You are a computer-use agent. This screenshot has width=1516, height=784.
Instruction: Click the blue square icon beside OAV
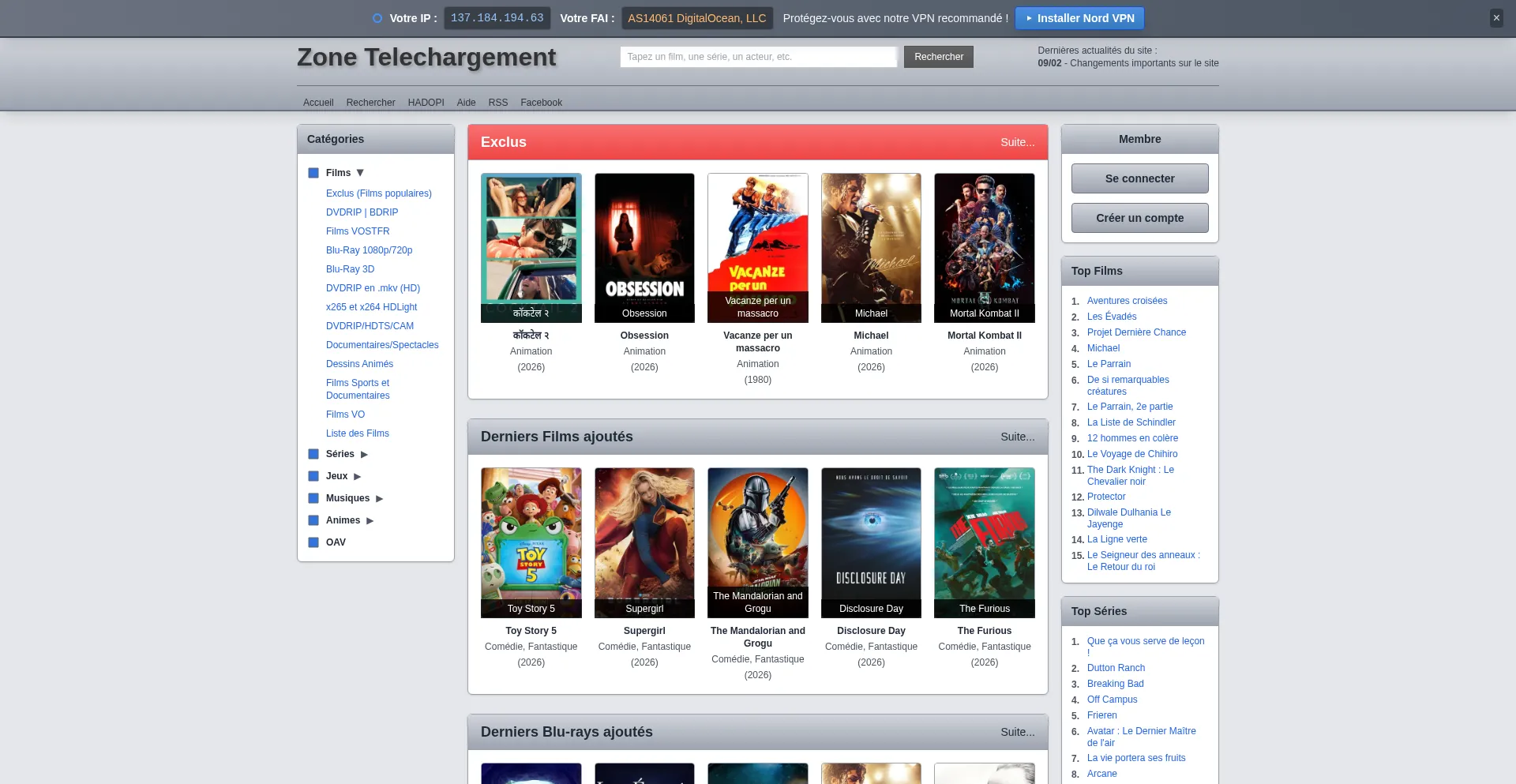pos(313,542)
